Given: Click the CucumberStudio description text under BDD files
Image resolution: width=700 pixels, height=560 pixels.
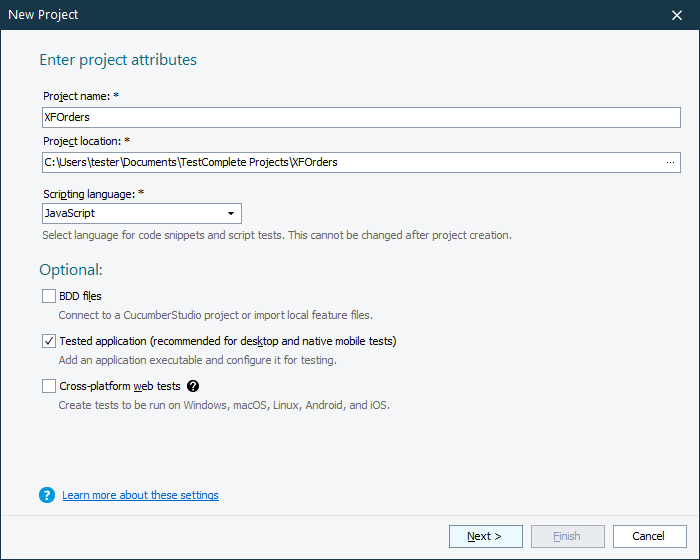Looking at the screenshot, I should [x=215, y=315].
